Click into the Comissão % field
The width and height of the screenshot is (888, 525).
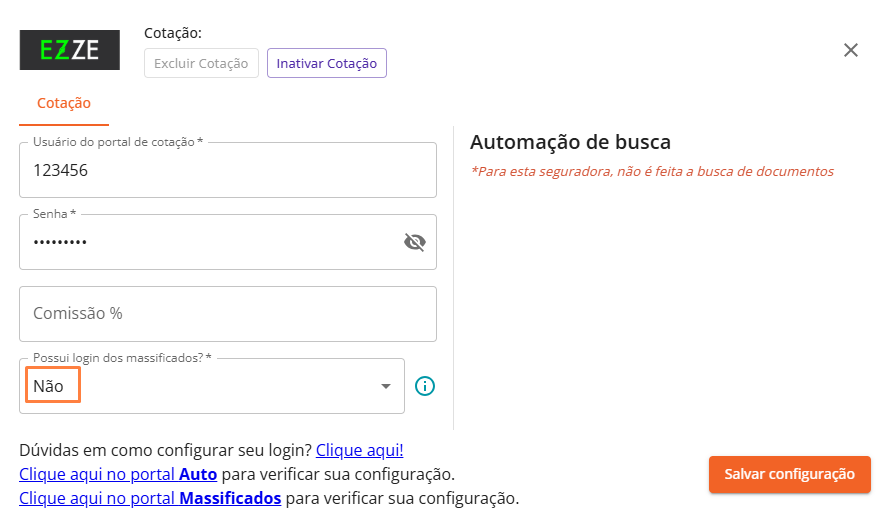point(227,314)
